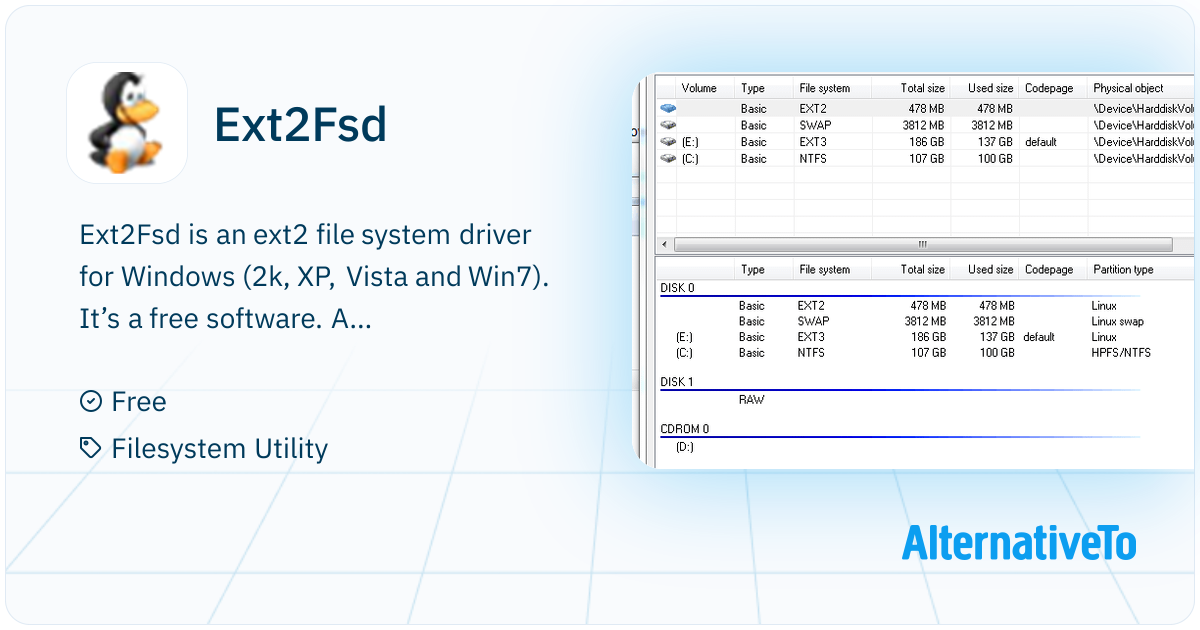Click 'default' codepage in top list

tap(1040, 142)
